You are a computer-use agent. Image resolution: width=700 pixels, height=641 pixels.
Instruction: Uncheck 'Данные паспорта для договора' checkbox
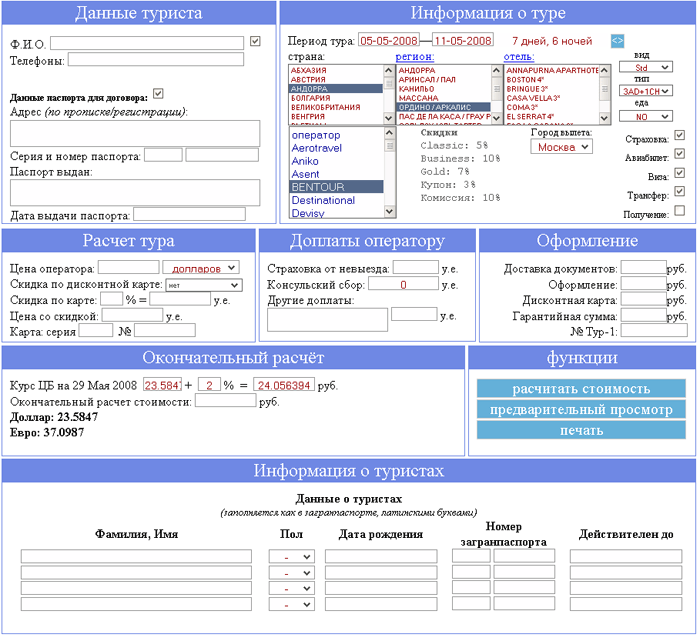point(158,94)
